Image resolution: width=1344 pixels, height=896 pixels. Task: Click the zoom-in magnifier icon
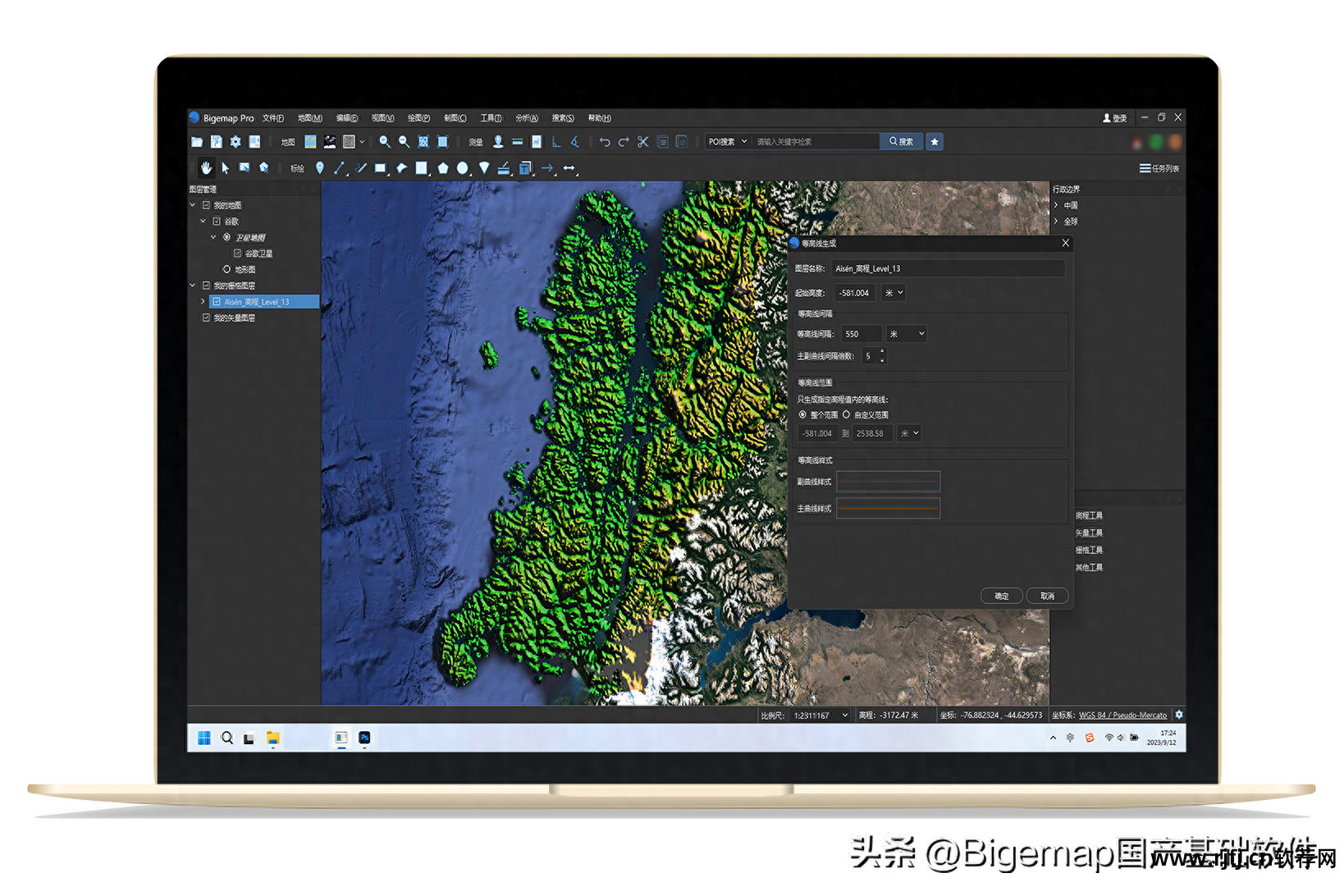384,142
